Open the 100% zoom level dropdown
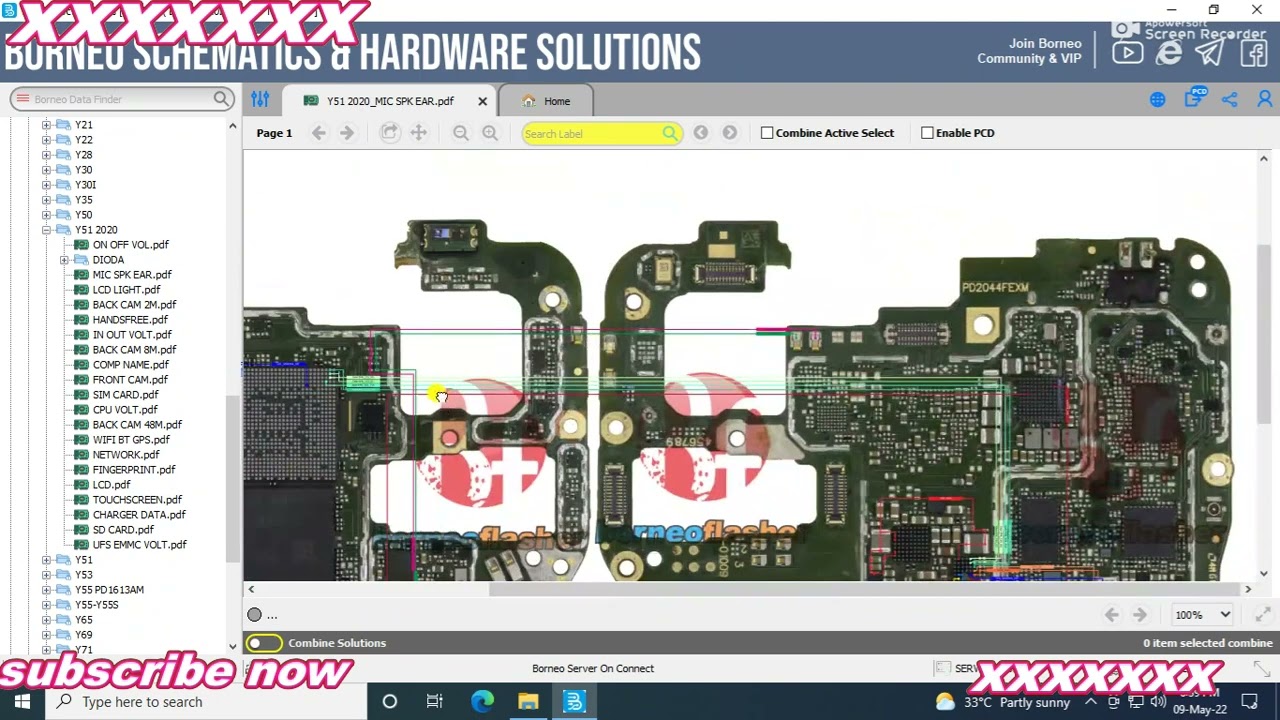 click(1203, 615)
